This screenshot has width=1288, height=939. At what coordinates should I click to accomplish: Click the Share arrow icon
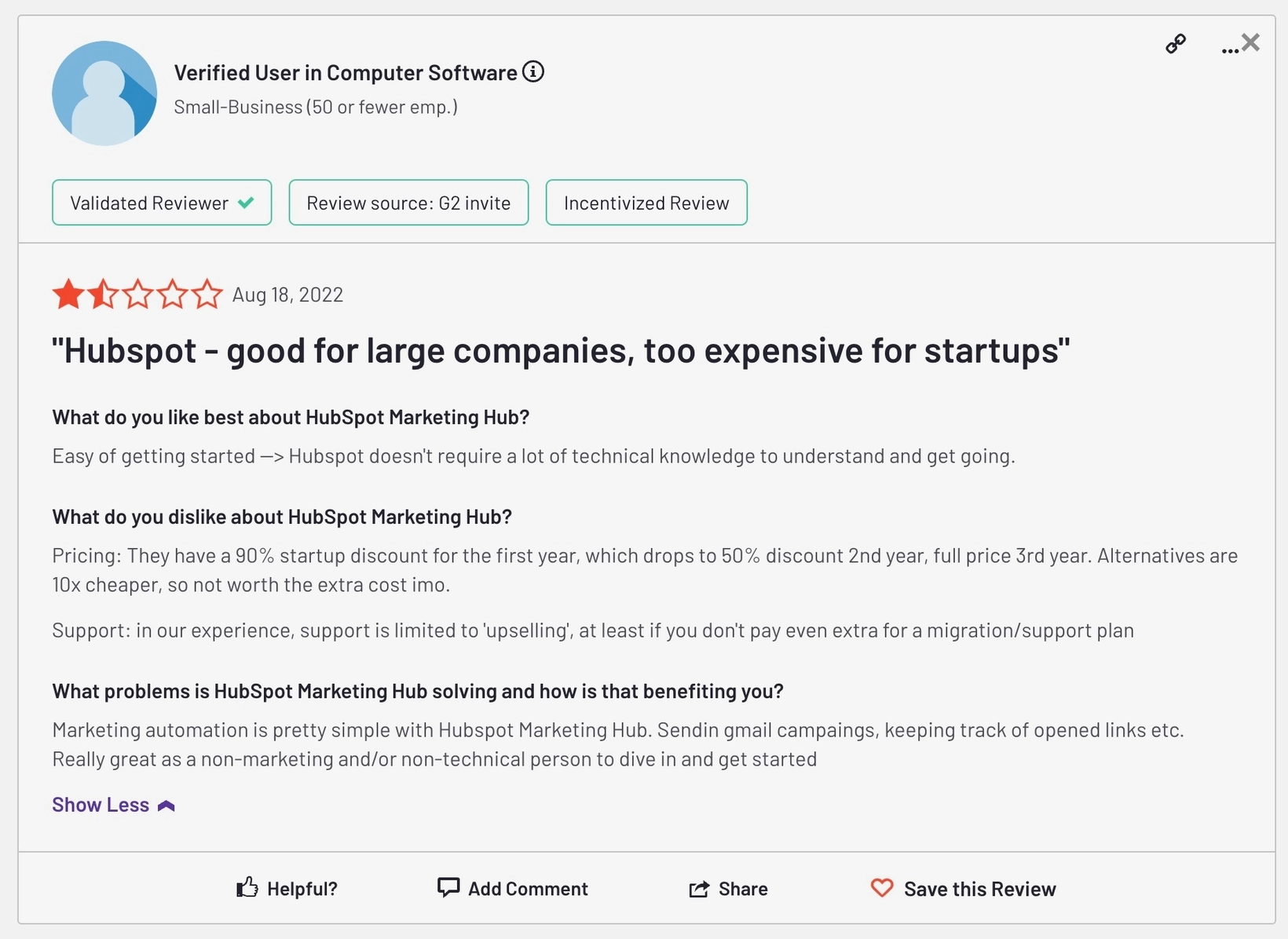tap(698, 889)
